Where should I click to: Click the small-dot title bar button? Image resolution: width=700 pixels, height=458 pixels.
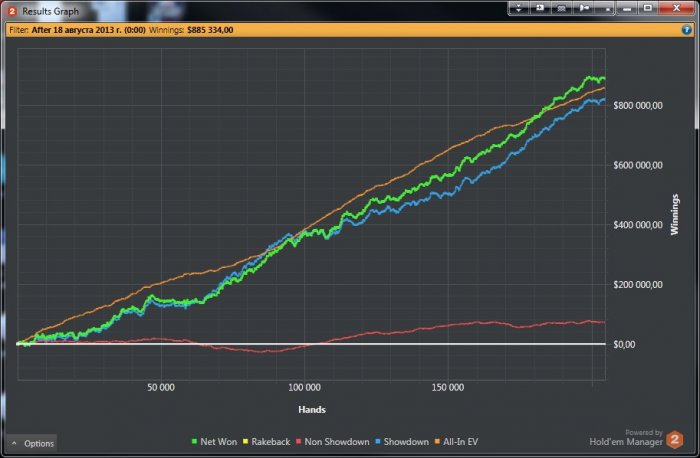[605, 8]
